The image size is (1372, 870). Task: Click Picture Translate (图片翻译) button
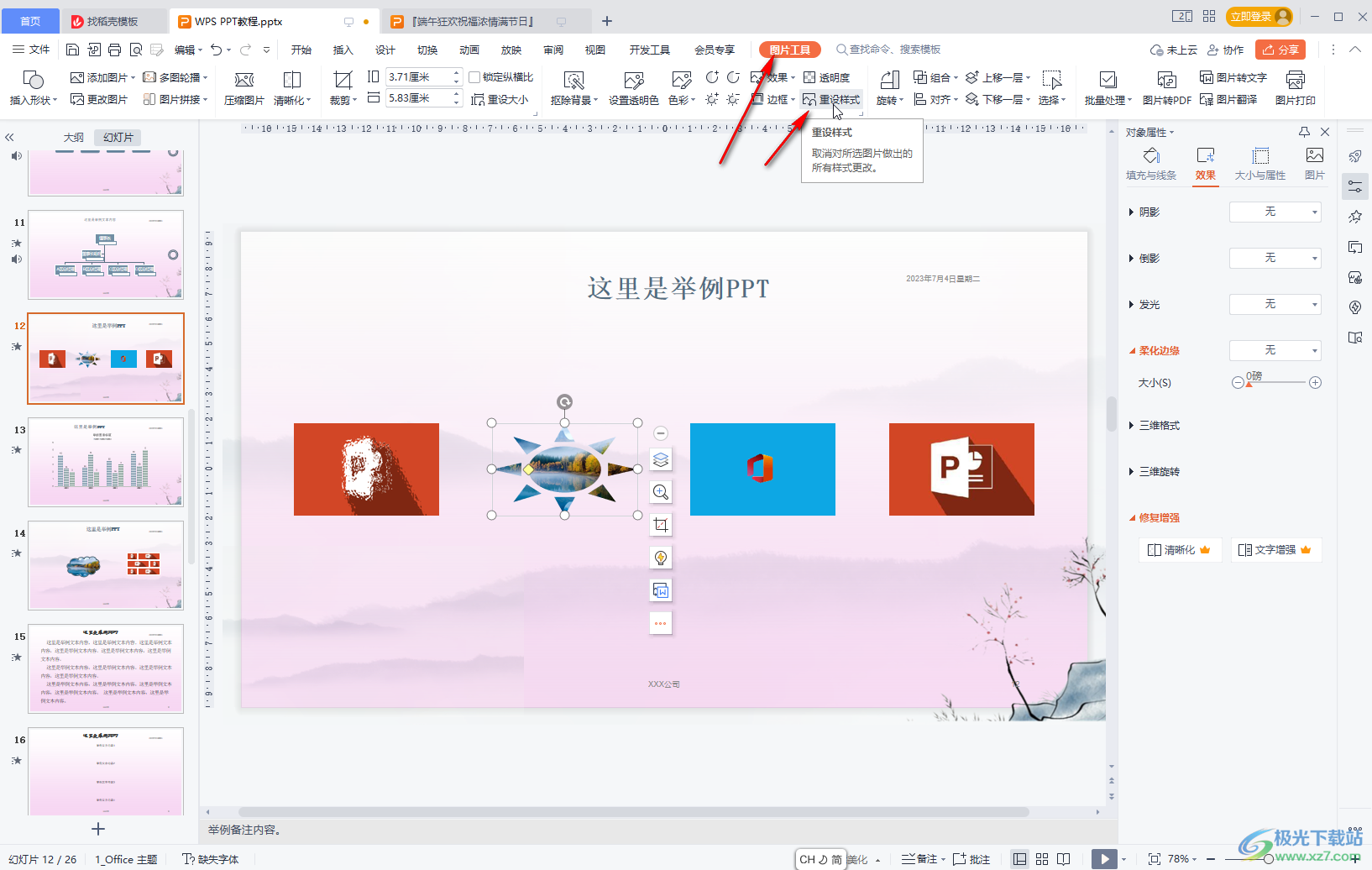pyautogui.click(x=1228, y=99)
